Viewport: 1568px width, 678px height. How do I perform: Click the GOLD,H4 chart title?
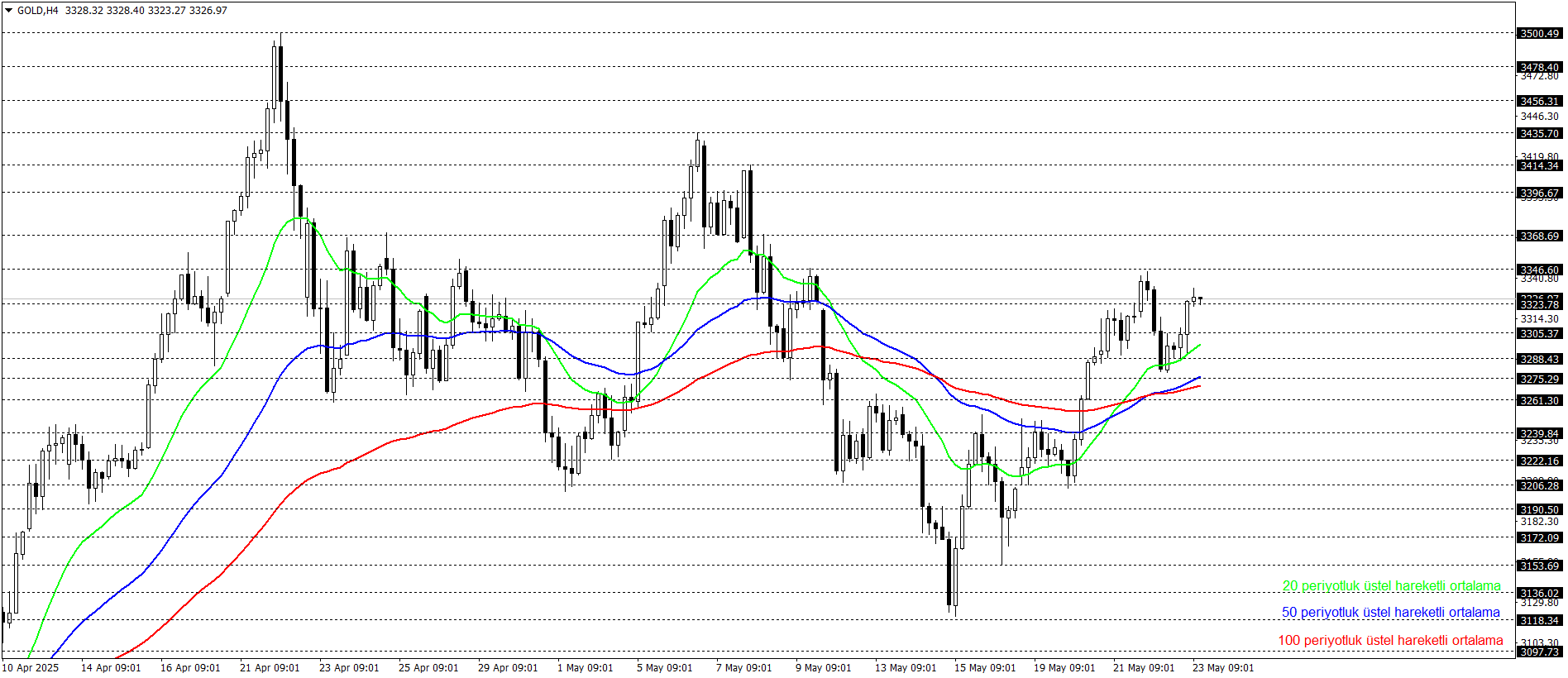point(38,11)
